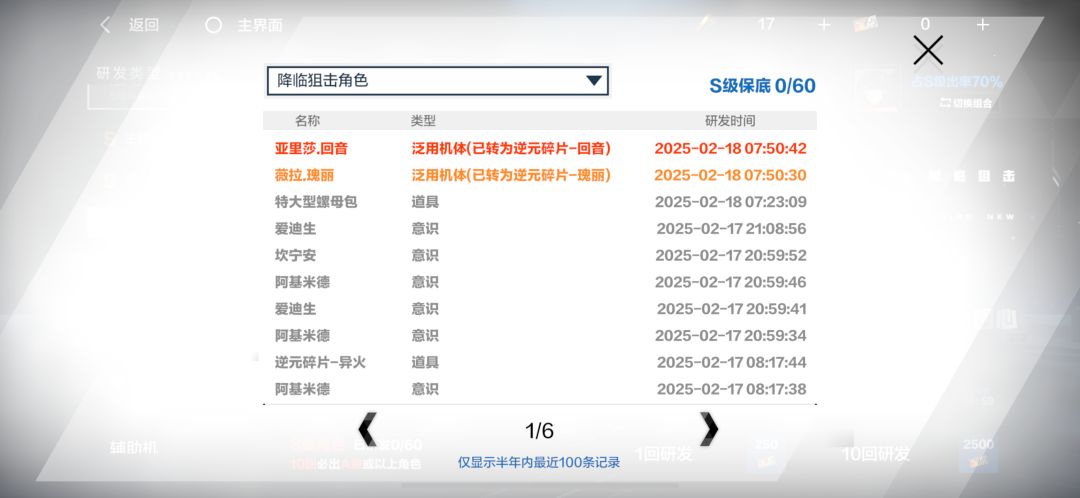
Task: Click 泛用机体(已转为逆元碎片-瑰丽) type cell
Action: click(511, 175)
